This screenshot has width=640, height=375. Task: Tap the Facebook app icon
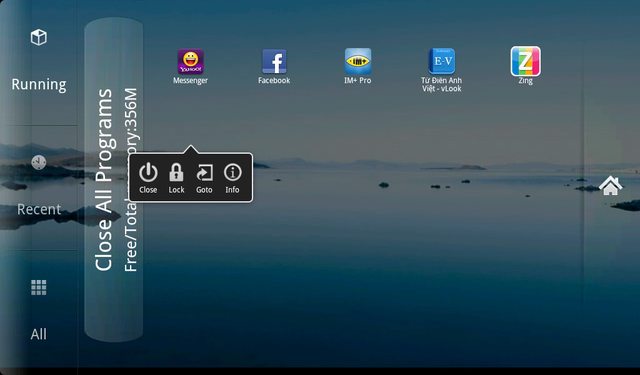[274, 61]
